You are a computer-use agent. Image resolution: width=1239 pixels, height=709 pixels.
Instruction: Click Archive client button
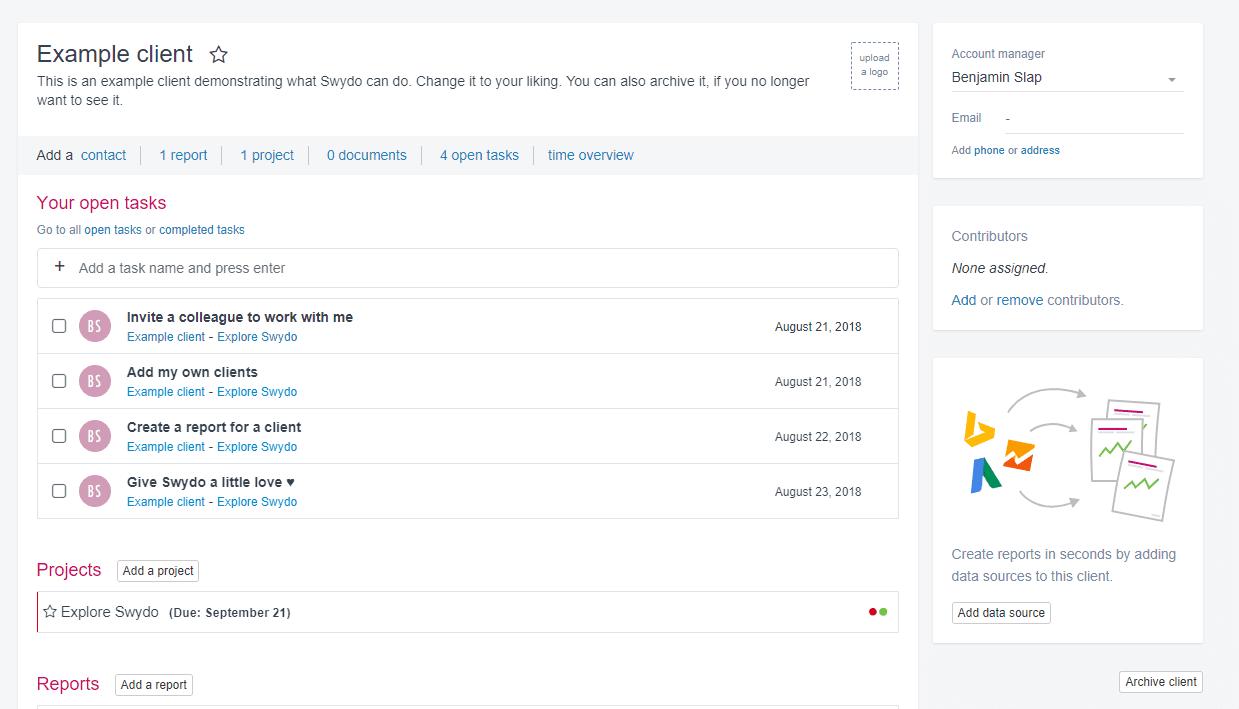pyautogui.click(x=1161, y=682)
